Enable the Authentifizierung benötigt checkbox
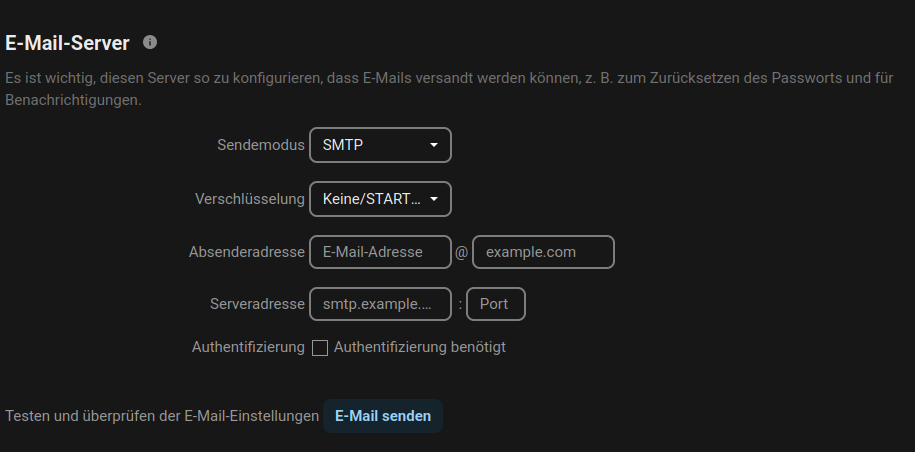915x452 pixels. (x=320, y=348)
